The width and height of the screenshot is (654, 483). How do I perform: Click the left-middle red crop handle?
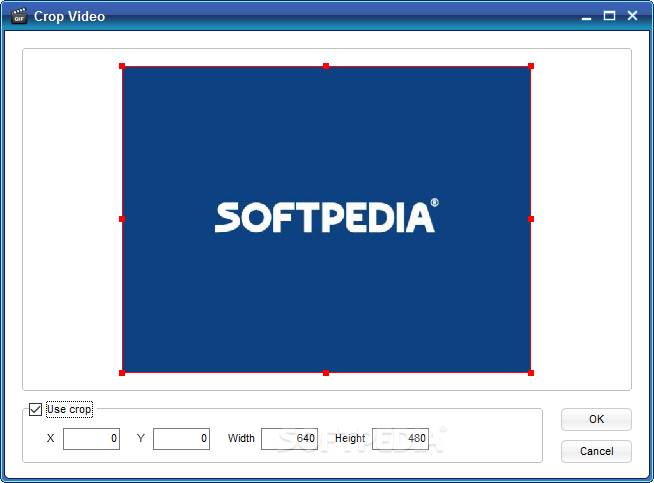(x=122, y=219)
